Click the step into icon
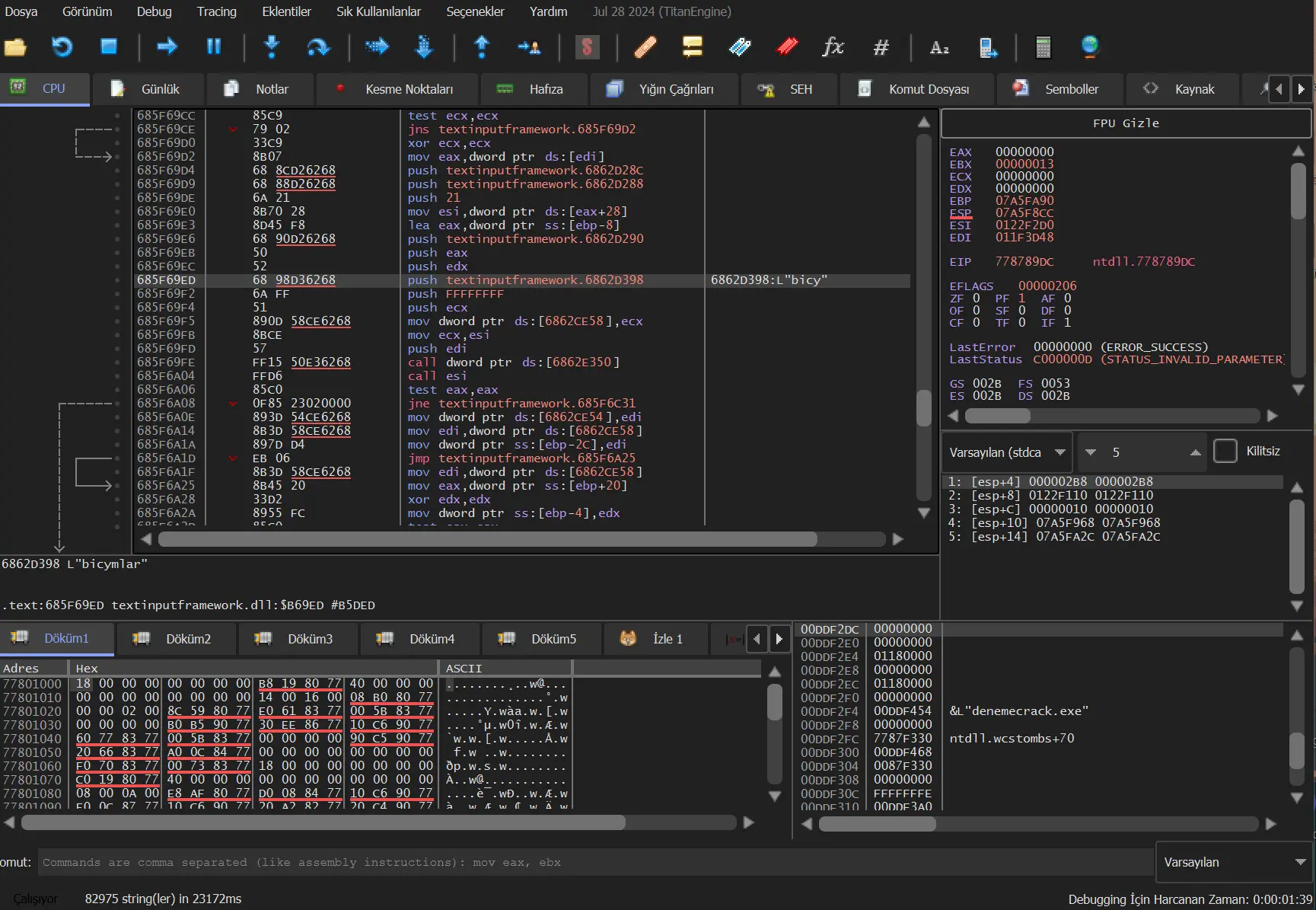 click(272, 47)
